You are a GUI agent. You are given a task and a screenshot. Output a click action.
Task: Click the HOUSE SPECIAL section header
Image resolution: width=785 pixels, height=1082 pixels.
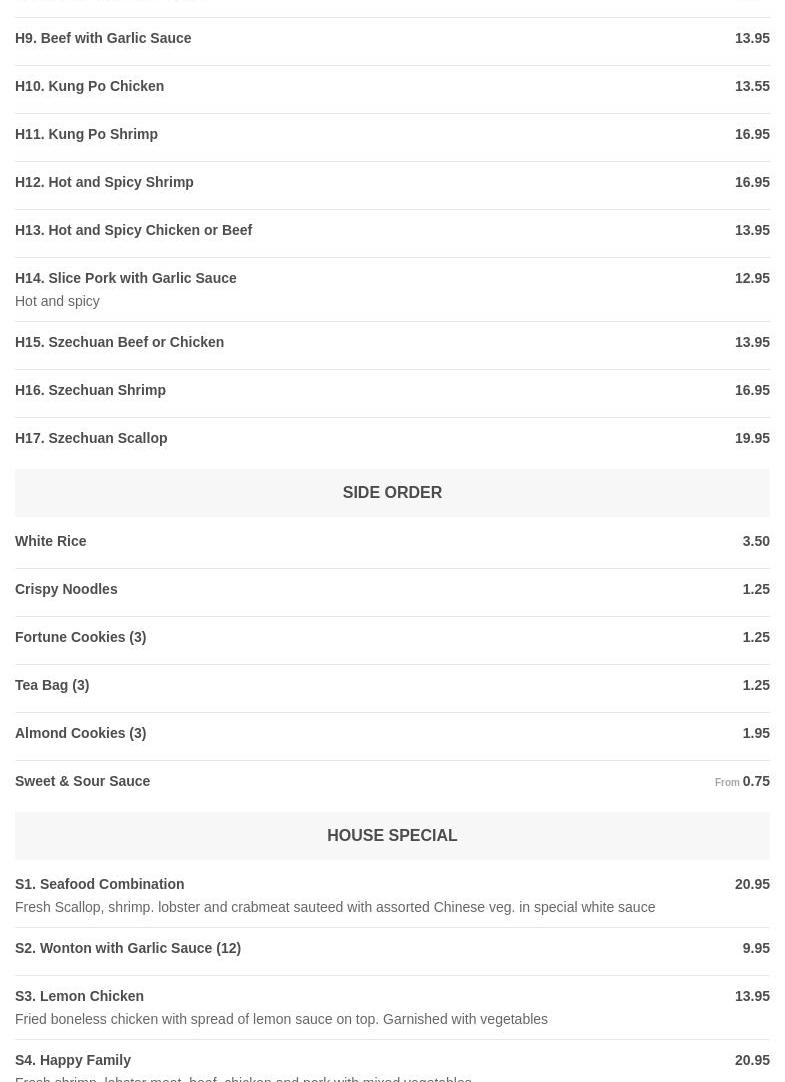[392, 836]
